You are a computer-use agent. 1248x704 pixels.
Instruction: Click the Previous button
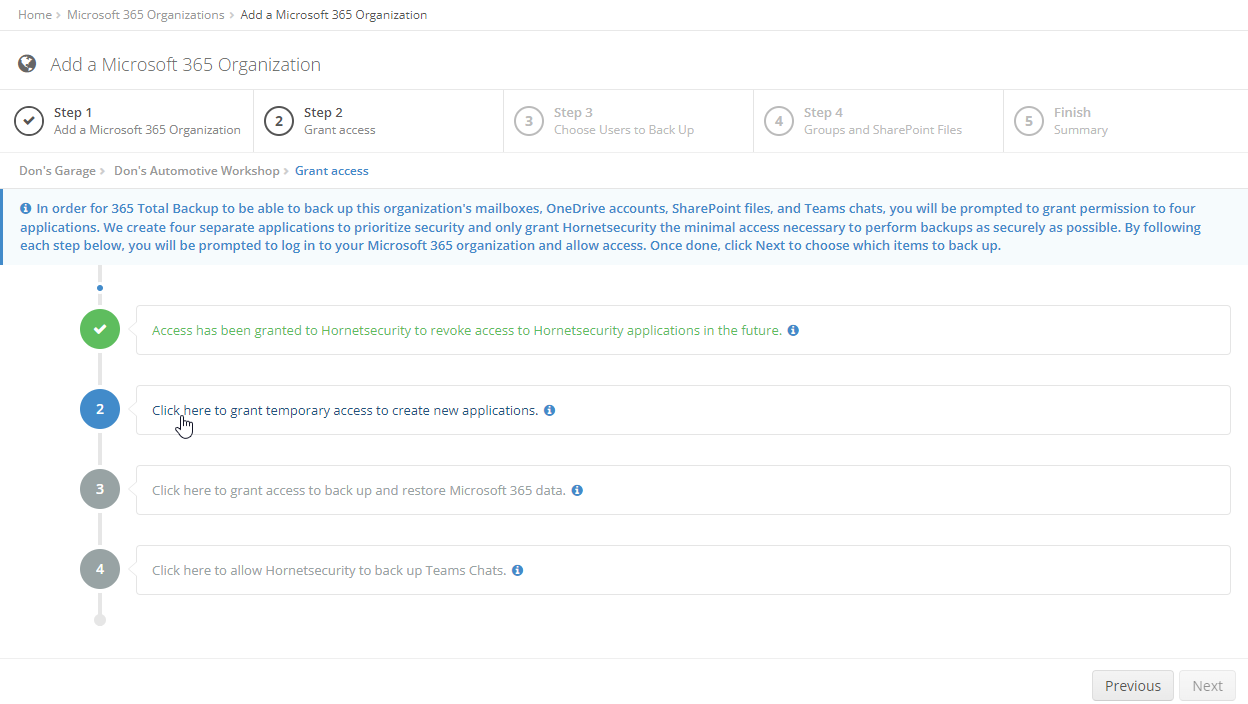(x=1133, y=685)
